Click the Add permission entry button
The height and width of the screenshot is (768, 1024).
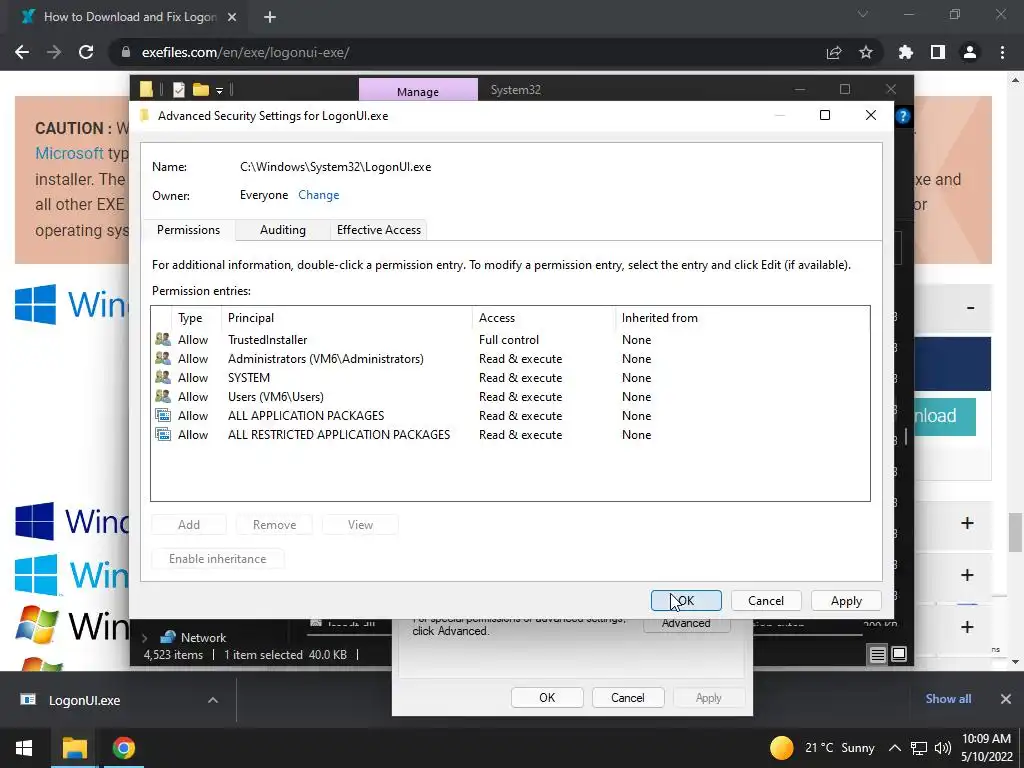[x=189, y=525]
